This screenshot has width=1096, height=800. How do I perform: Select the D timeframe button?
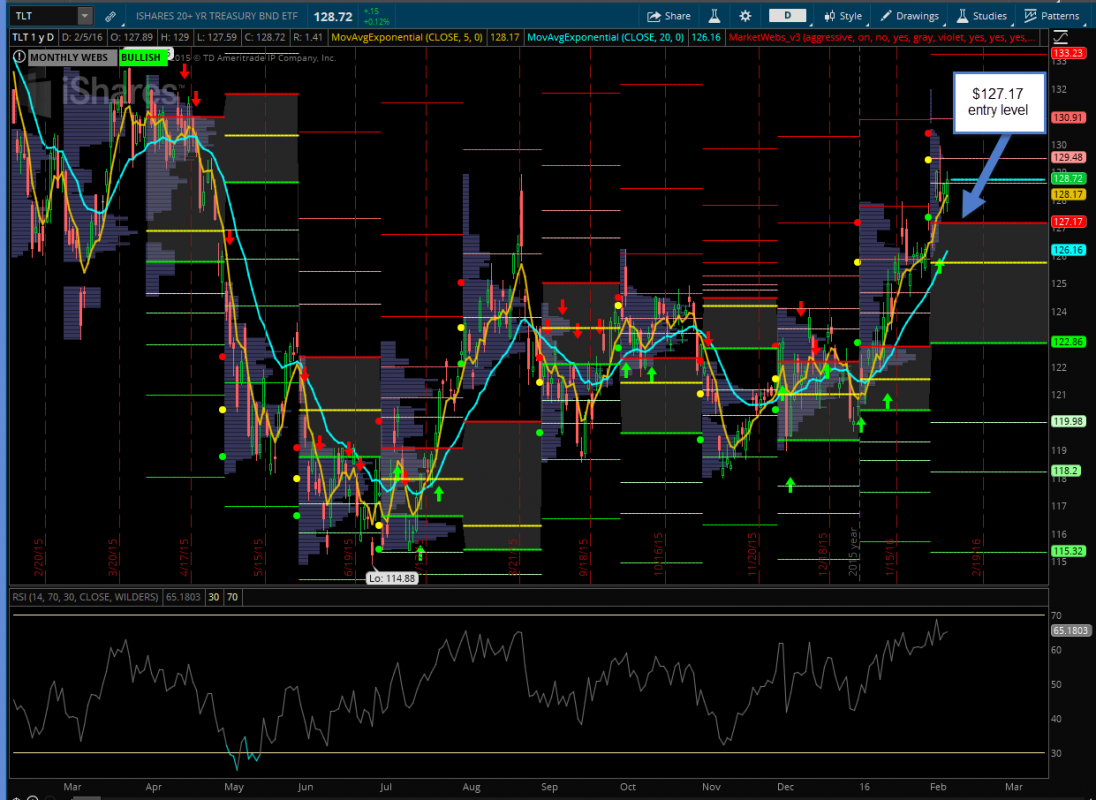pos(788,16)
